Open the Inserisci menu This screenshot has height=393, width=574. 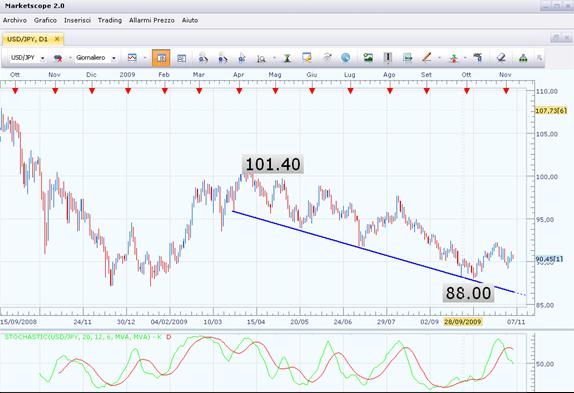(x=77, y=20)
